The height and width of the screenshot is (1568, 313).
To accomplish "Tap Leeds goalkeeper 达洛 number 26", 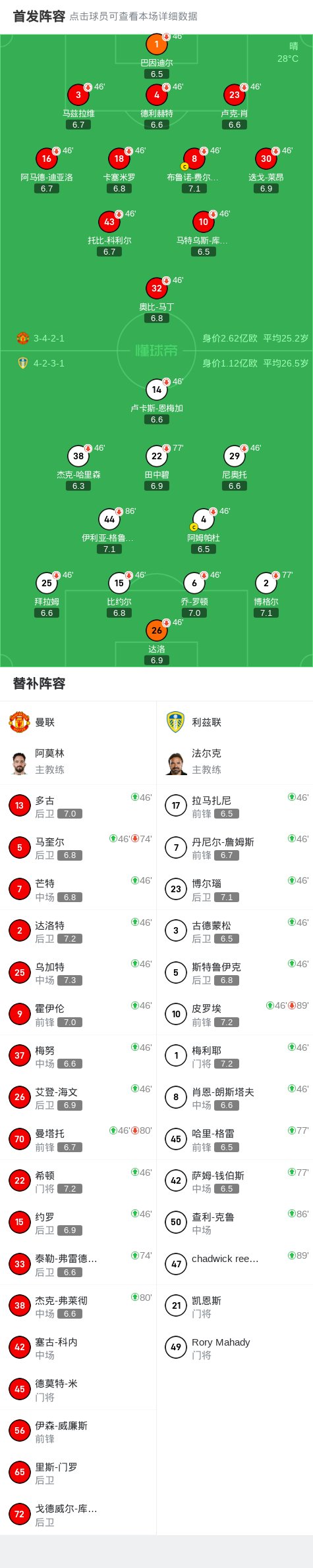I will coord(157,630).
